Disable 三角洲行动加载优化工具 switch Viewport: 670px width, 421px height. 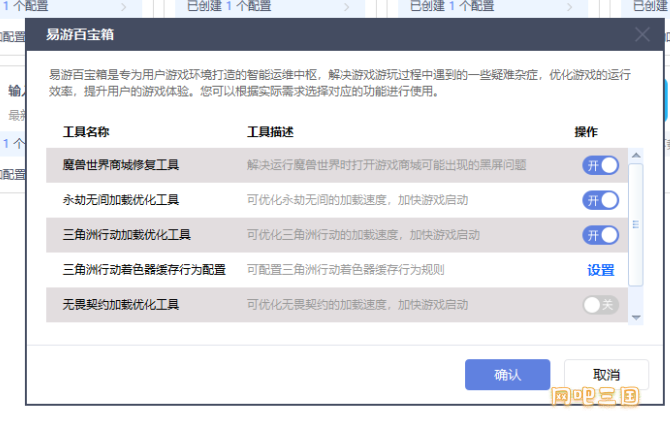pos(600,235)
